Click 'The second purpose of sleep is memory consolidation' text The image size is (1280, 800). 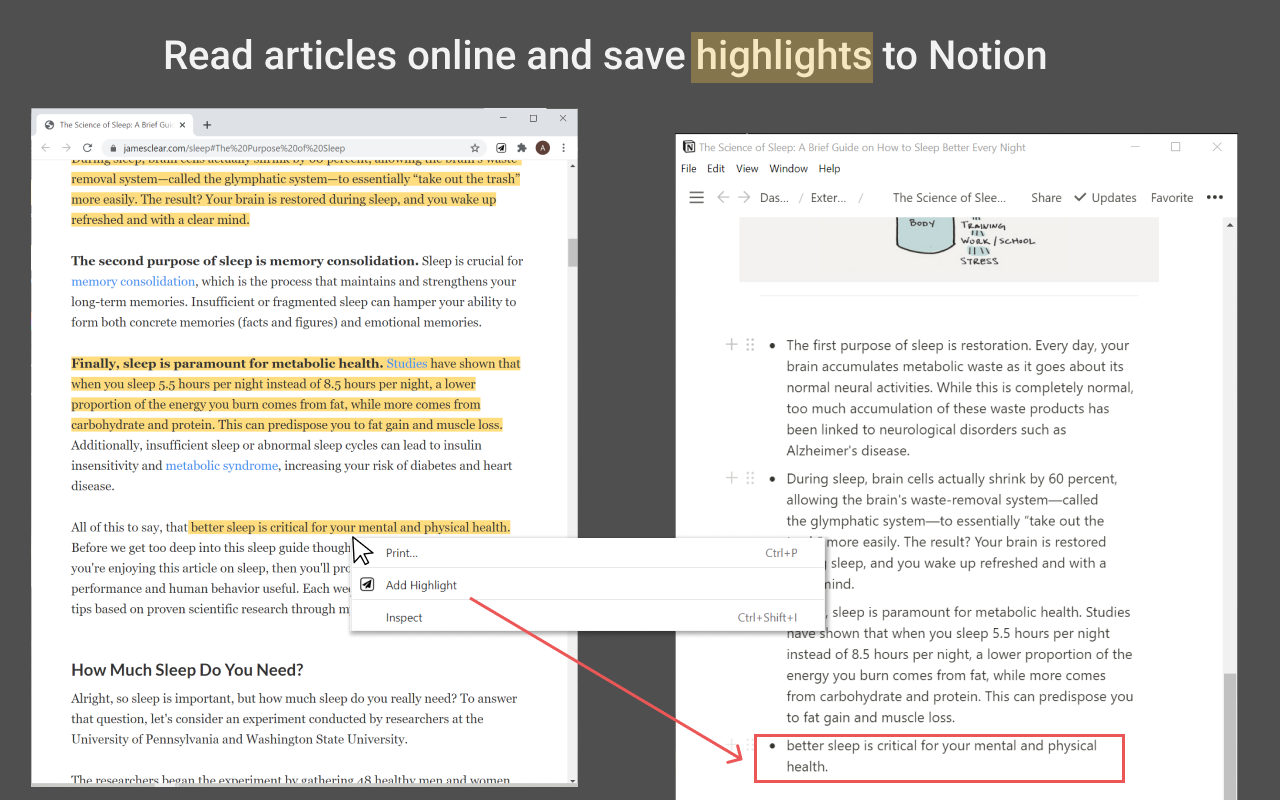click(244, 261)
